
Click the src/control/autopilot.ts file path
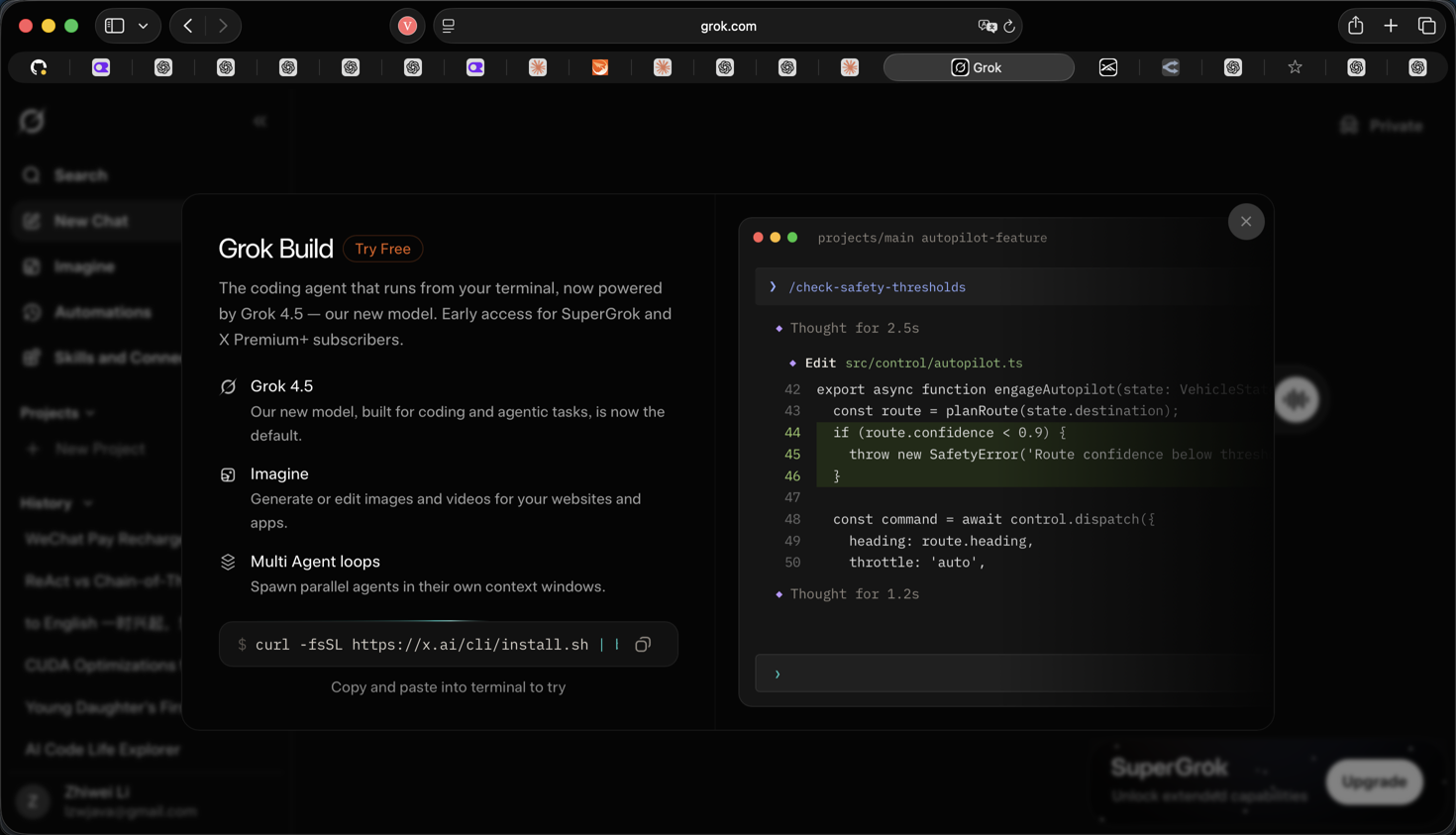coord(933,364)
